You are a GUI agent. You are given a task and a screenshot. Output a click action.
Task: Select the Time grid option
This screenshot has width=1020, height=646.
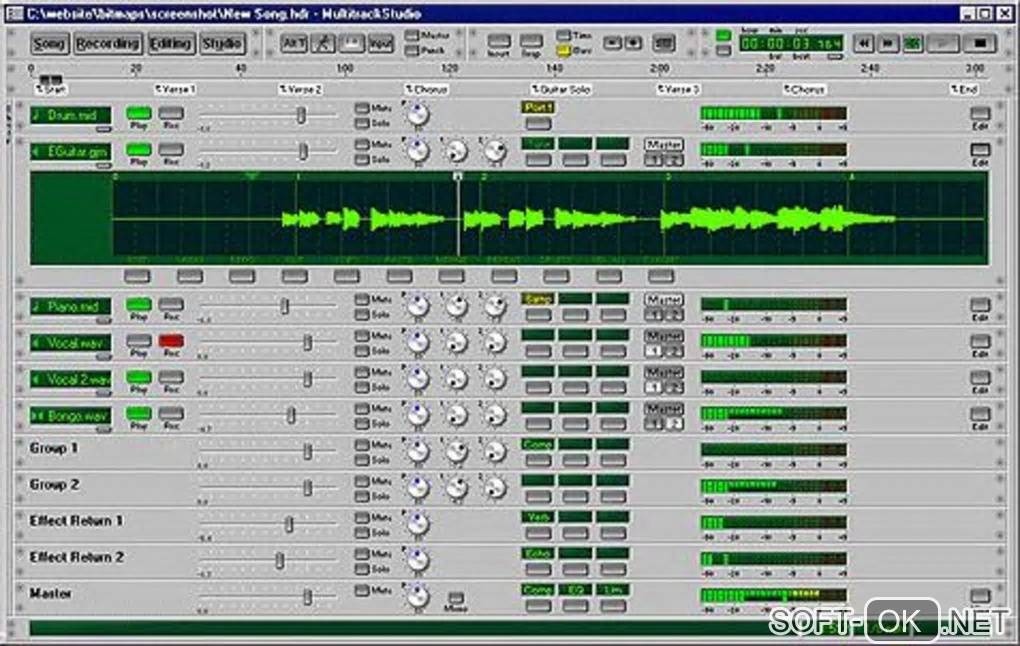pyautogui.click(x=563, y=35)
